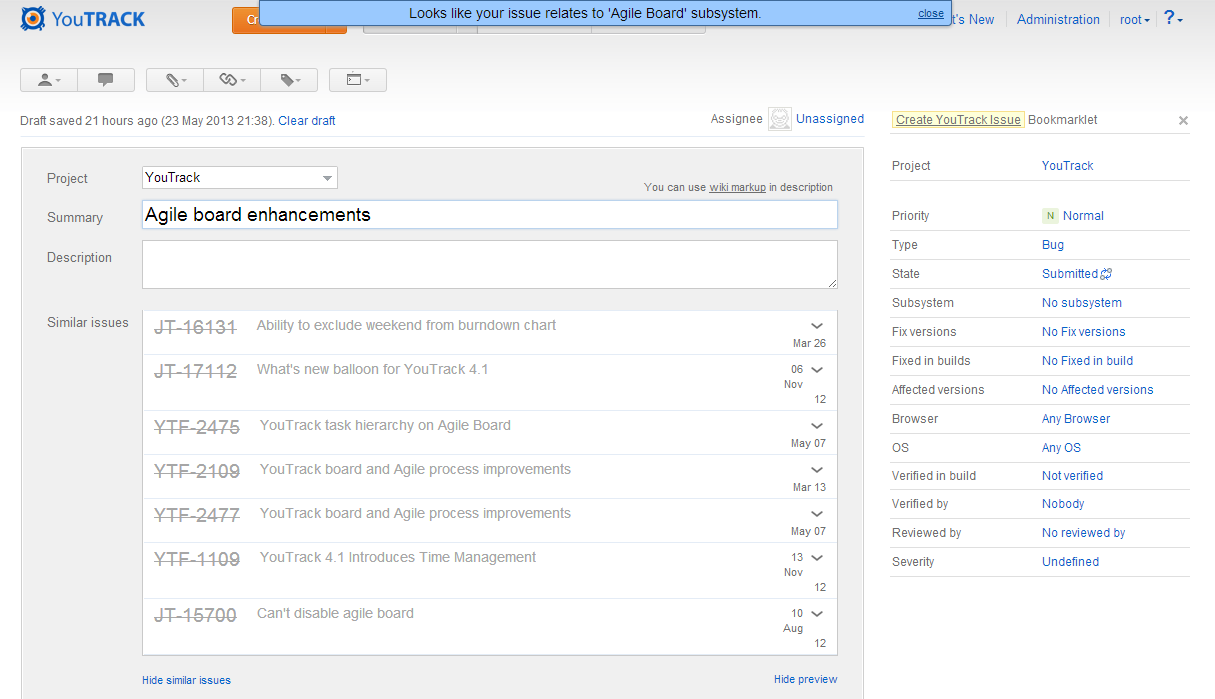Expand similar issue JT-16131
The height and width of the screenshot is (699, 1215).
coord(817,326)
